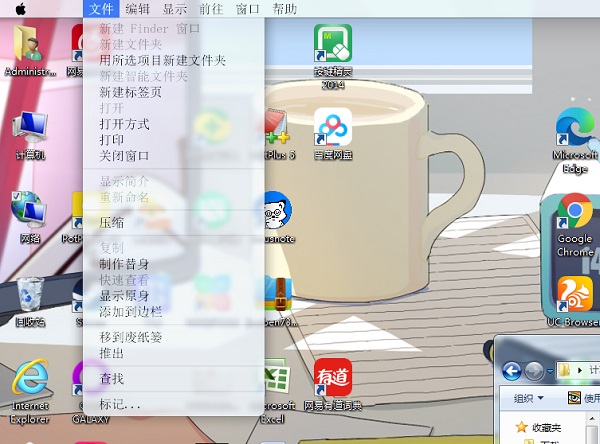Choose 查找 menu entry
This screenshot has height=444, width=600.
pos(173,379)
